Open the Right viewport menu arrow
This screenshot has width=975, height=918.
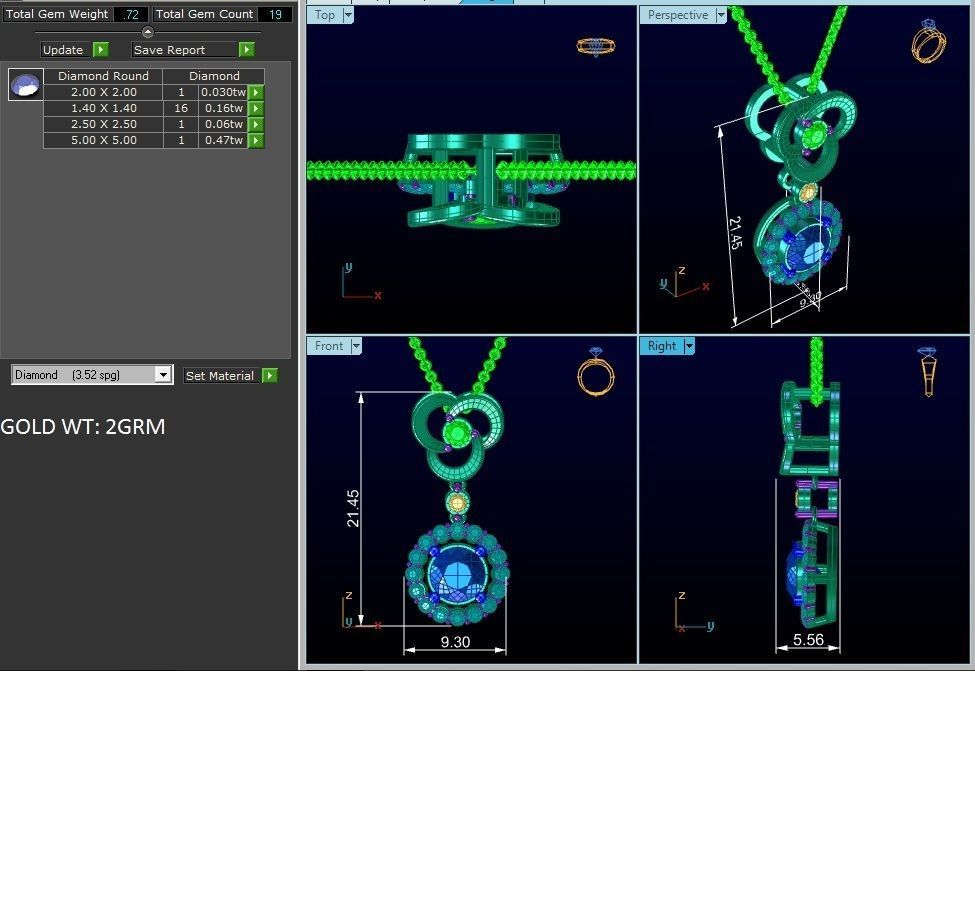[x=689, y=346]
